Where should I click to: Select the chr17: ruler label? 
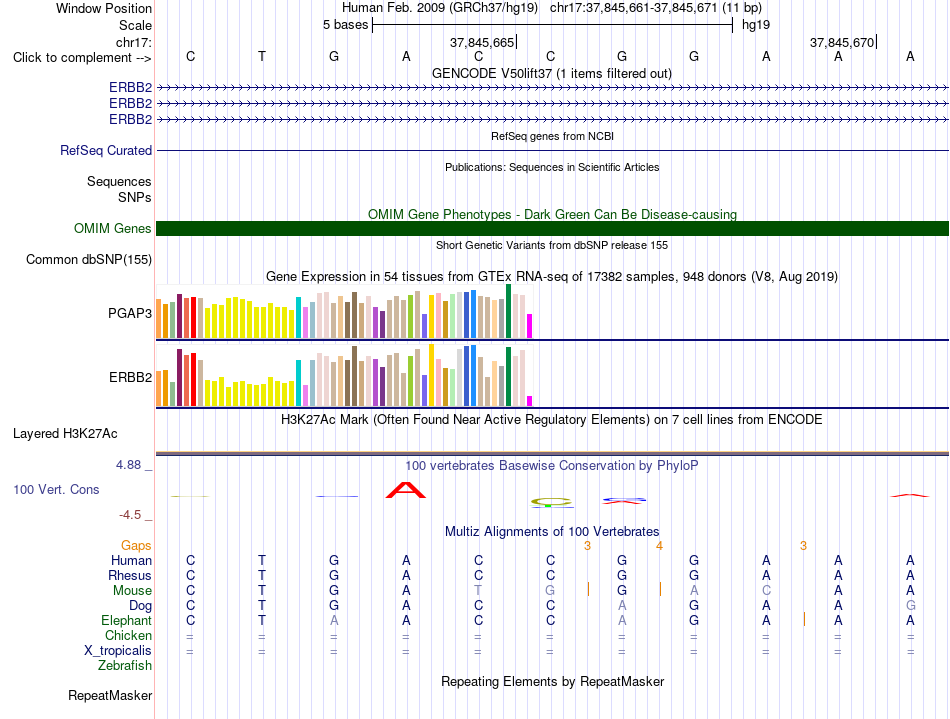(133, 42)
